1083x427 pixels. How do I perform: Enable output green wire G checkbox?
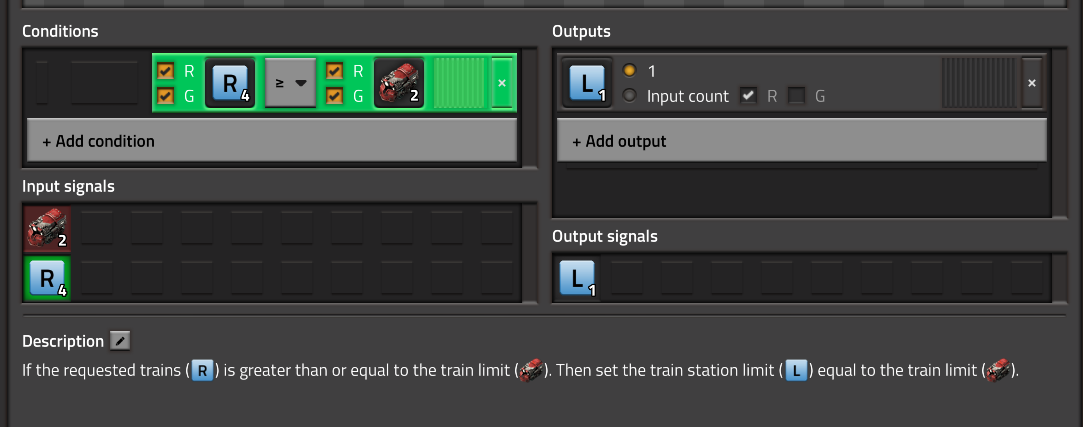tap(796, 96)
